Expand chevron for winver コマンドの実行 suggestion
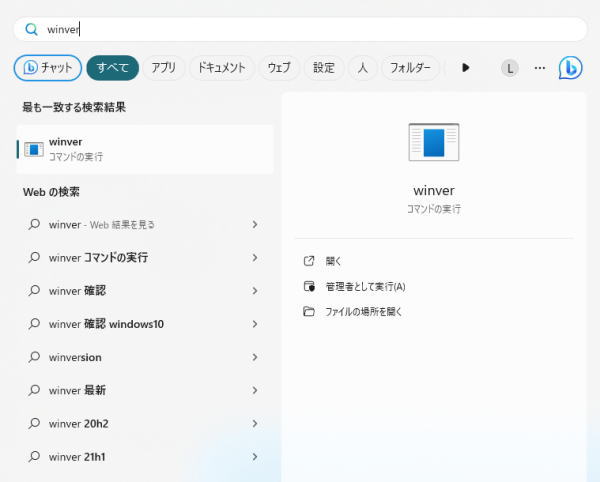The width and height of the screenshot is (600, 482). (x=255, y=258)
